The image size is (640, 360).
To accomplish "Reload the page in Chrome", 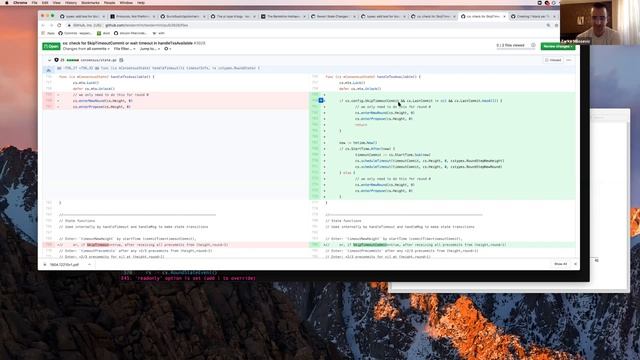I will [59, 25].
